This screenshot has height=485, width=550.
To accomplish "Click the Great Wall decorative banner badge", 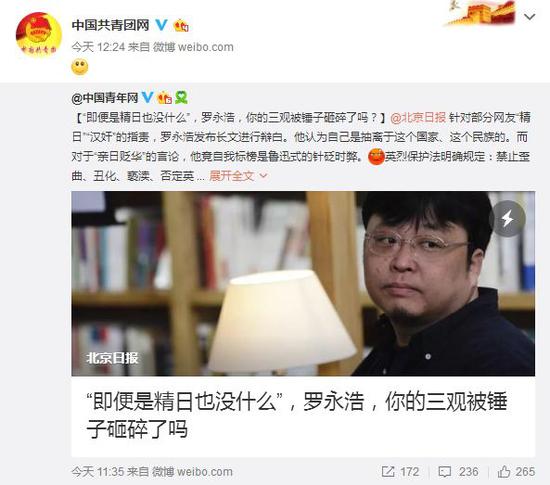I will tap(481, 13).
